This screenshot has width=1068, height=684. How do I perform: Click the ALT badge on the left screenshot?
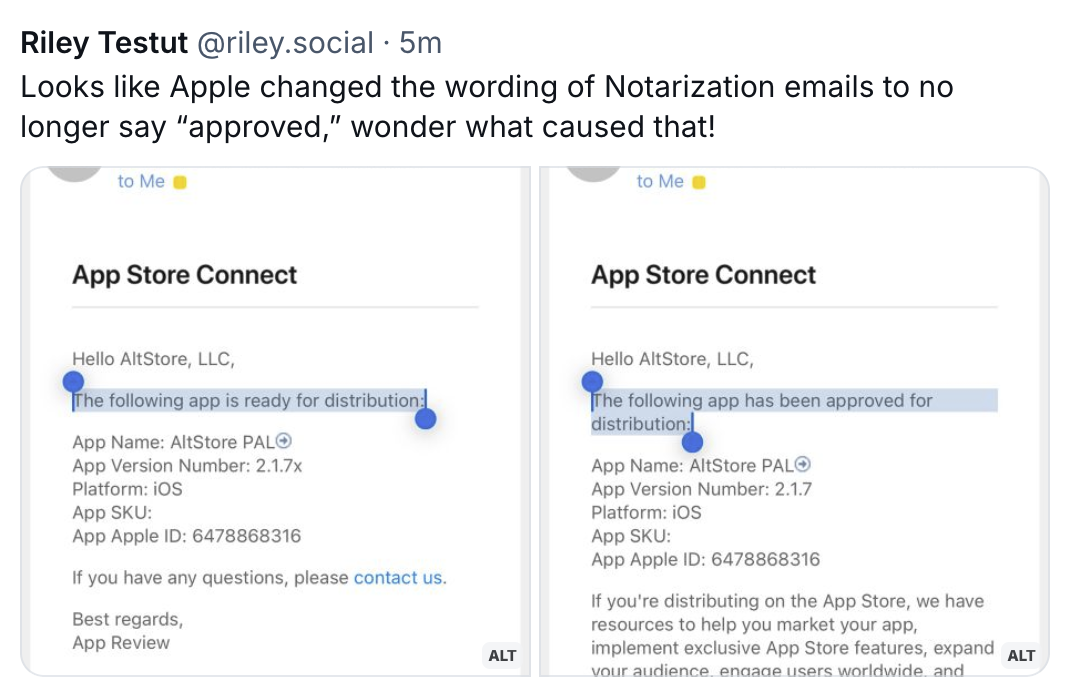point(502,656)
